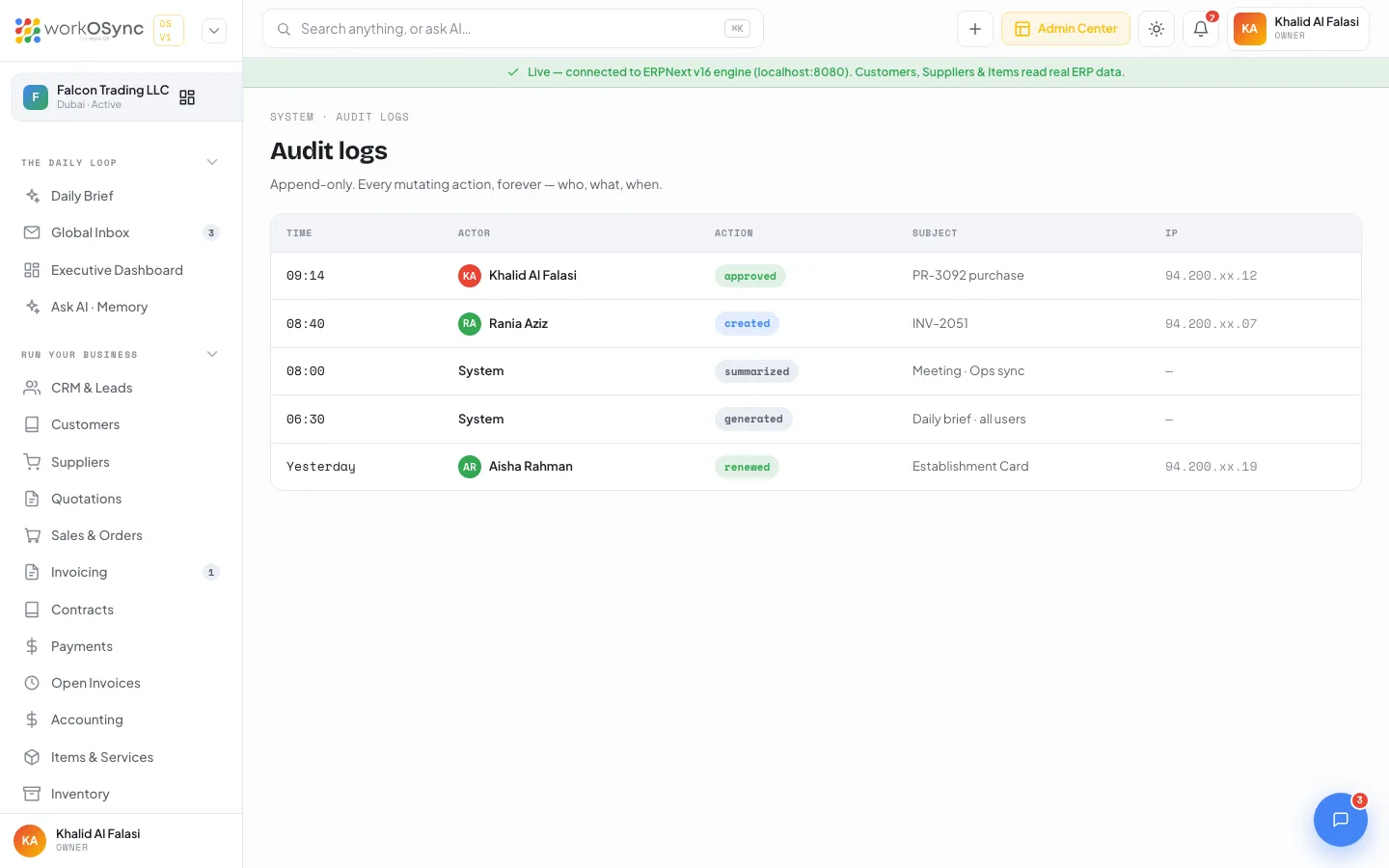1389x868 pixels.
Task: Click the created action tag
Action: (x=748, y=323)
